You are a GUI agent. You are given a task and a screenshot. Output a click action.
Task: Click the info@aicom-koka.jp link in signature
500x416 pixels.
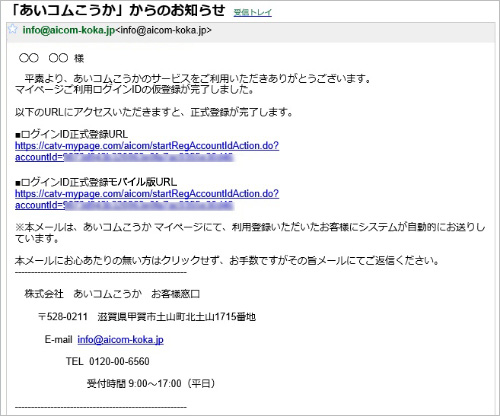(120, 339)
